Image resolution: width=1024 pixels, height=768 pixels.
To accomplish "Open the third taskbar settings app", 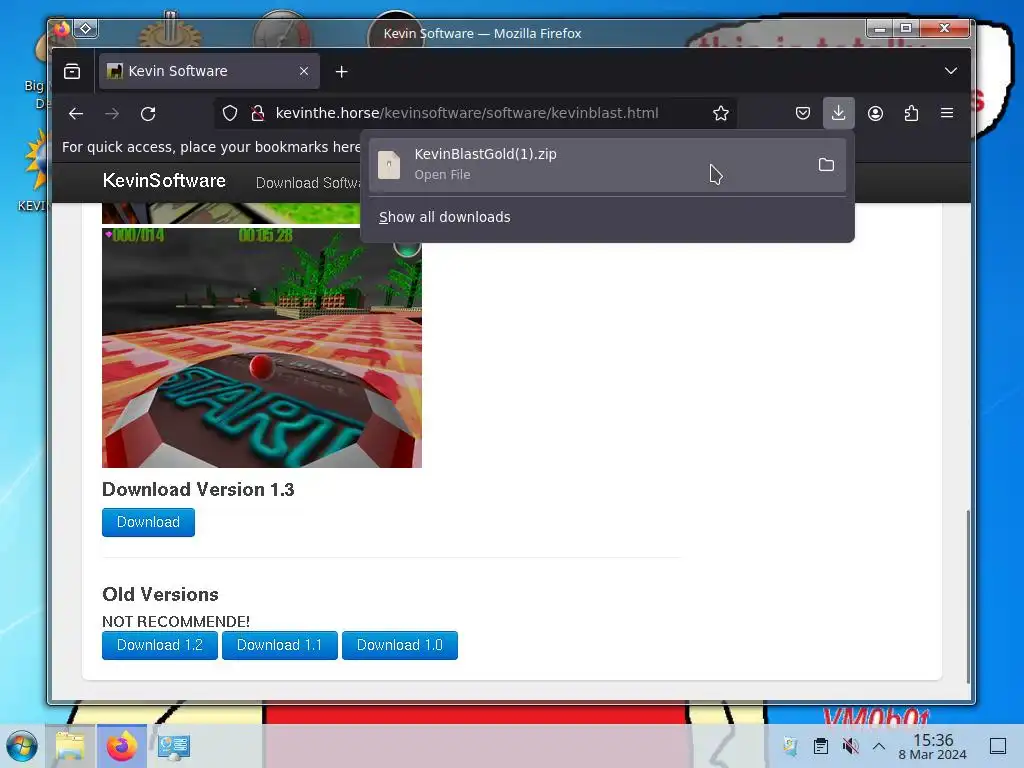I will click(174, 746).
